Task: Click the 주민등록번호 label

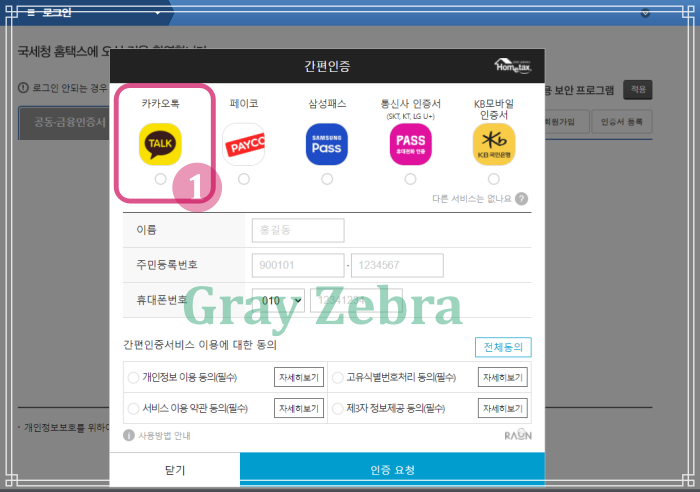Action: [167, 265]
